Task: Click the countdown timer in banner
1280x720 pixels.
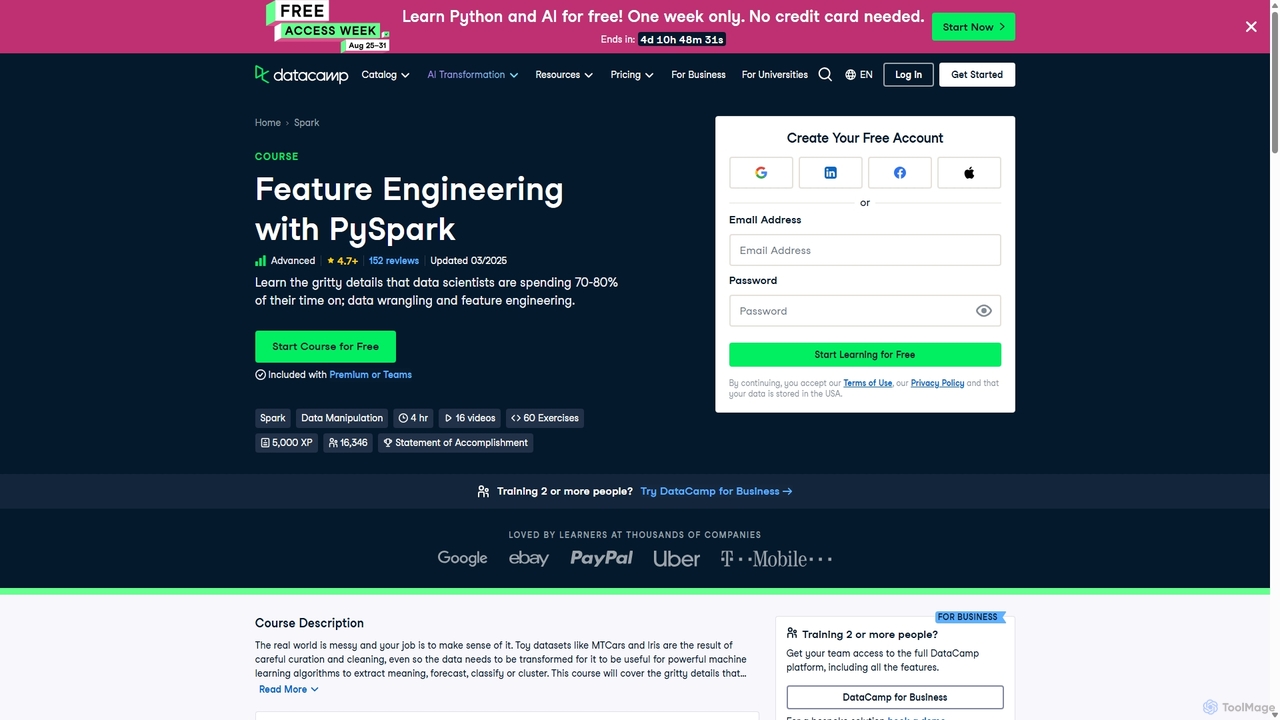Action: [682, 40]
